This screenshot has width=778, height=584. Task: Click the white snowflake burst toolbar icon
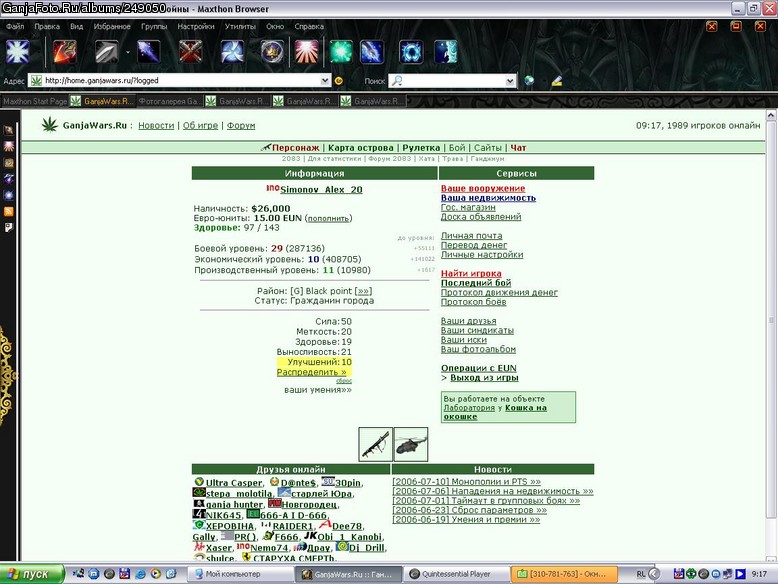(18, 52)
